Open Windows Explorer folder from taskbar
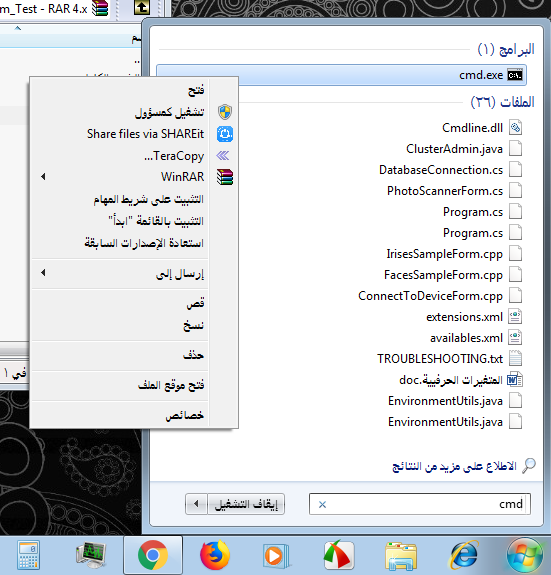Image resolution: width=551 pixels, height=575 pixels. (x=401, y=556)
